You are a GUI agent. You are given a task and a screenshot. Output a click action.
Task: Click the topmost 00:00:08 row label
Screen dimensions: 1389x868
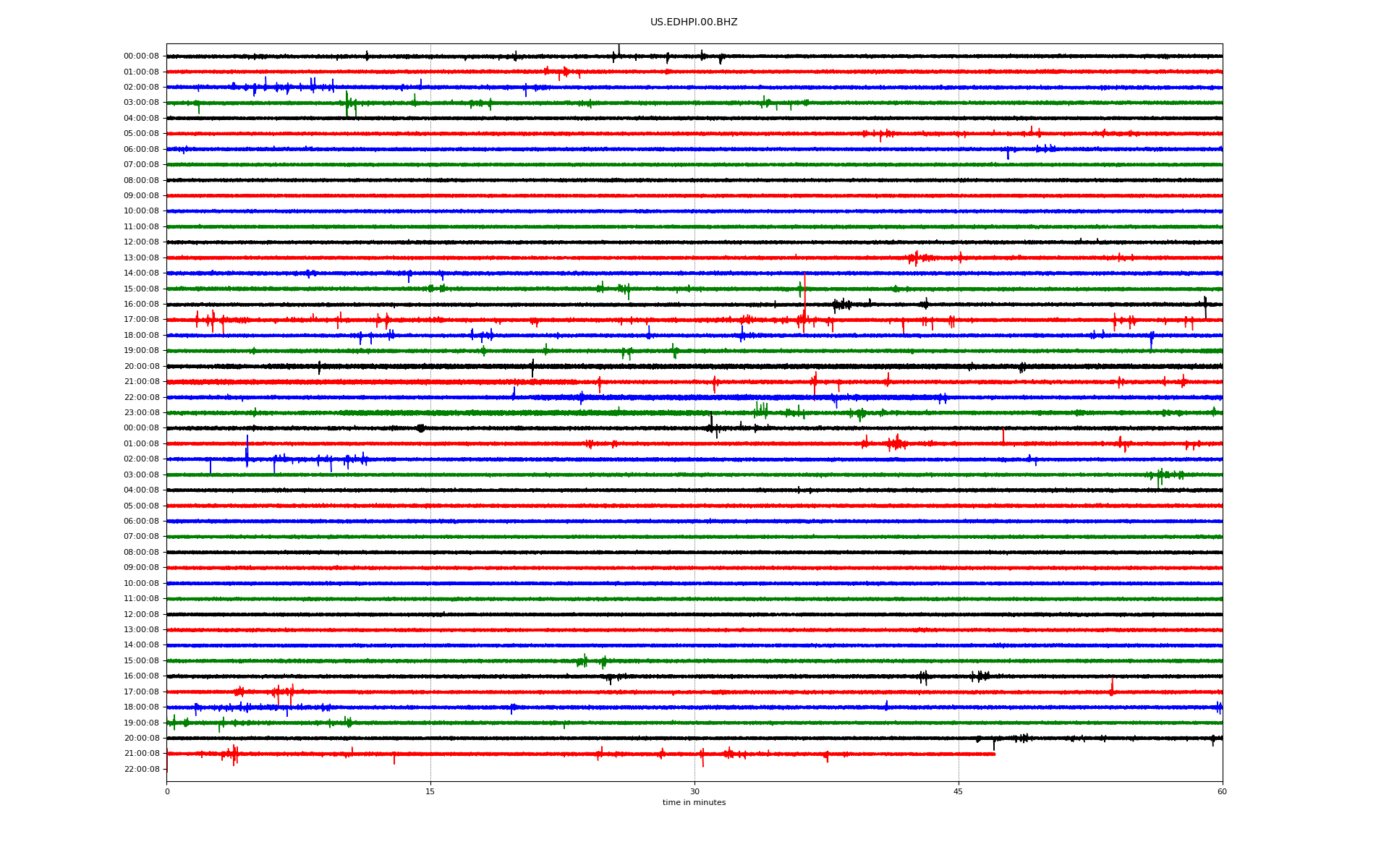coord(141,56)
